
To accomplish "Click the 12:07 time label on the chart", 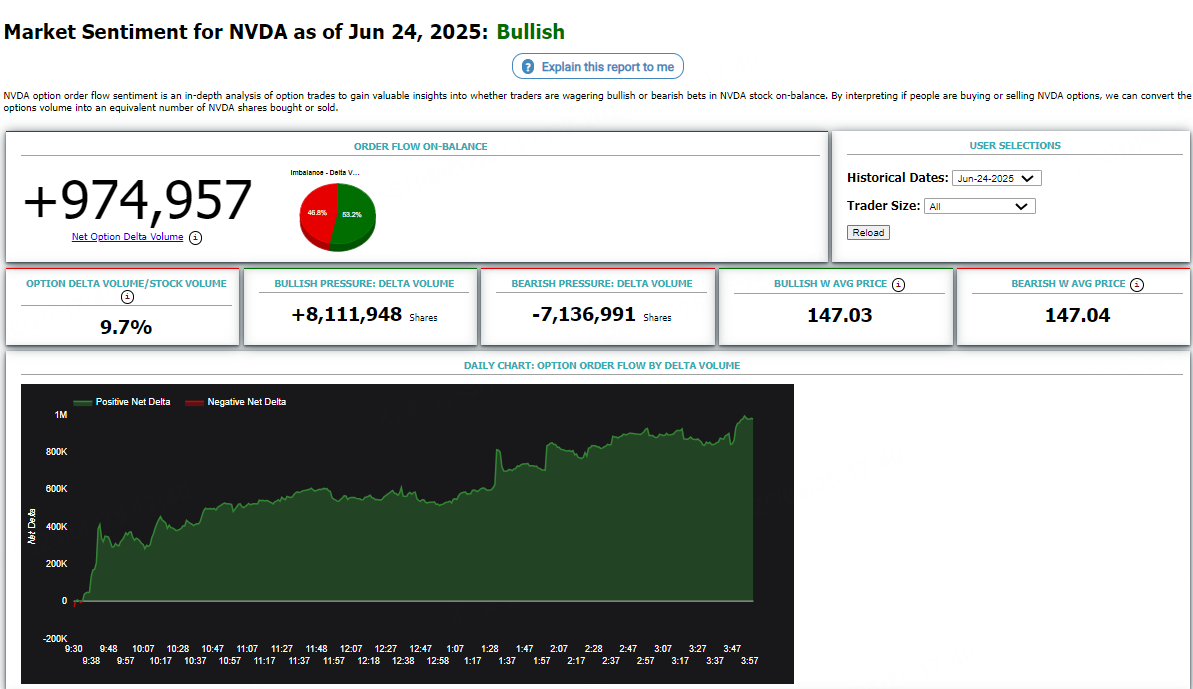I will (352, 649).
